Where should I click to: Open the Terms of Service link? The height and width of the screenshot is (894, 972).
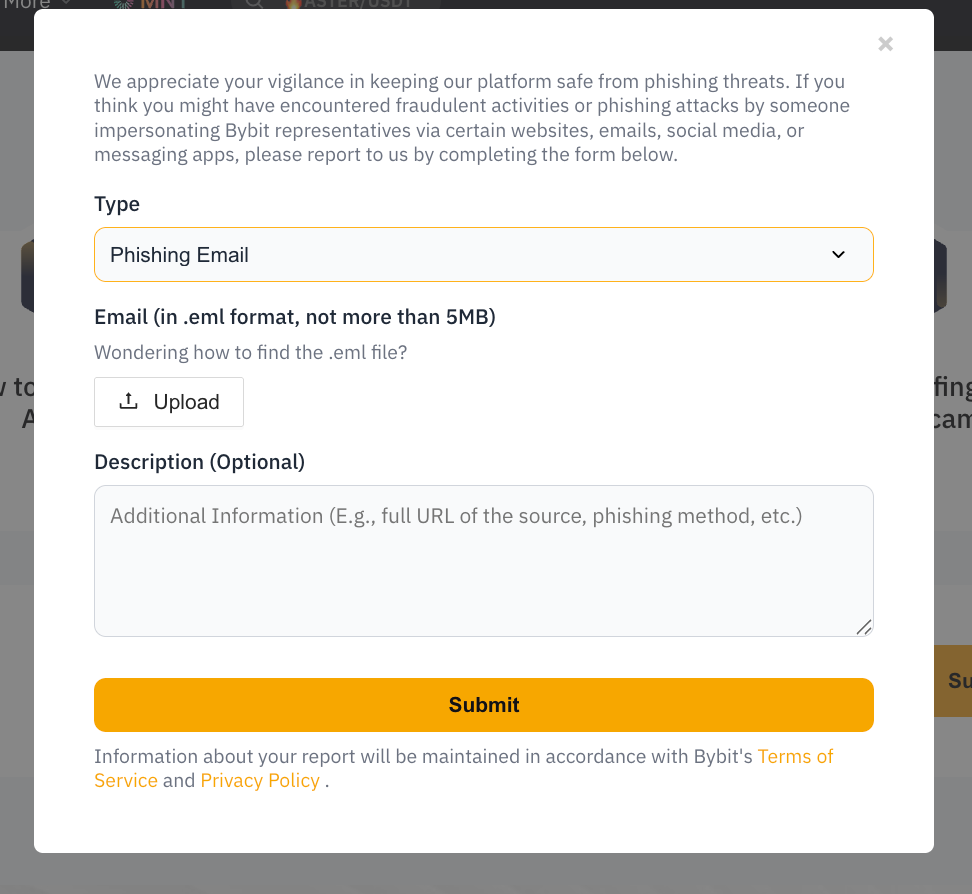point(795,756)
